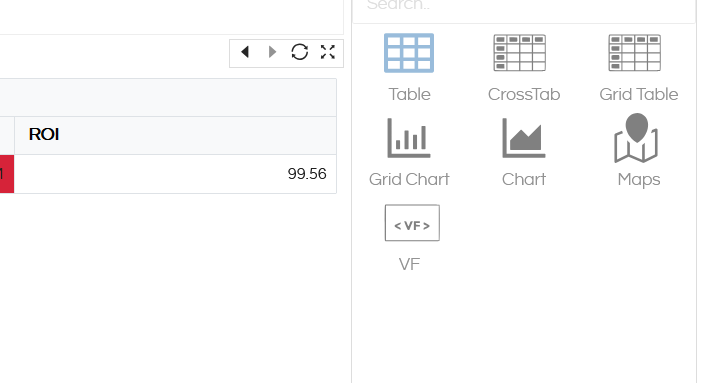Go to next page arrow

pos(272,52)
